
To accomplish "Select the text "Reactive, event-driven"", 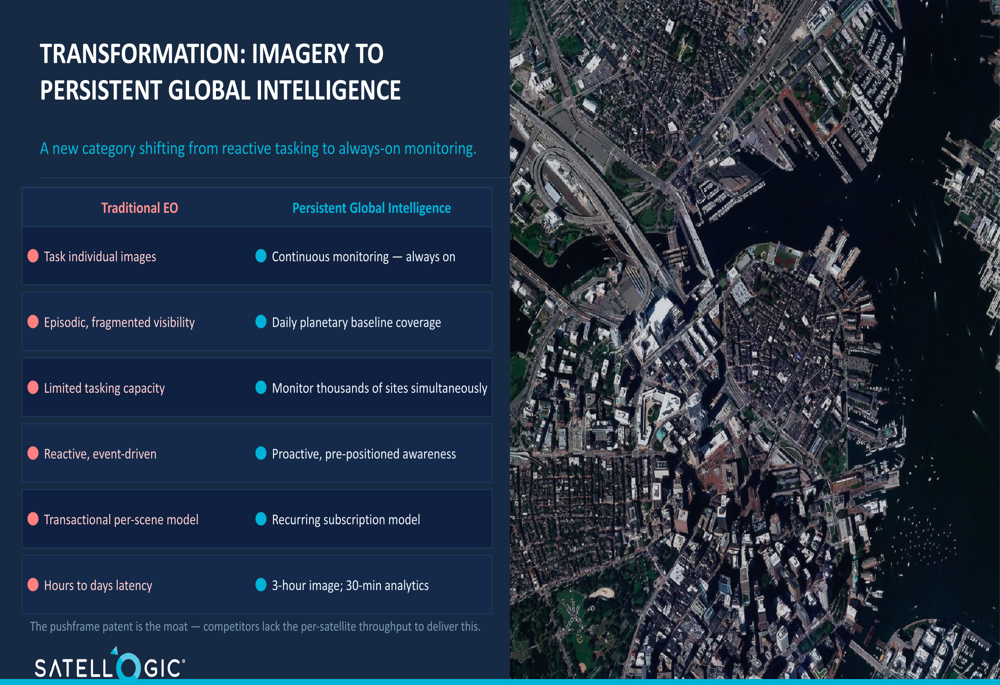I will [100, 453].
